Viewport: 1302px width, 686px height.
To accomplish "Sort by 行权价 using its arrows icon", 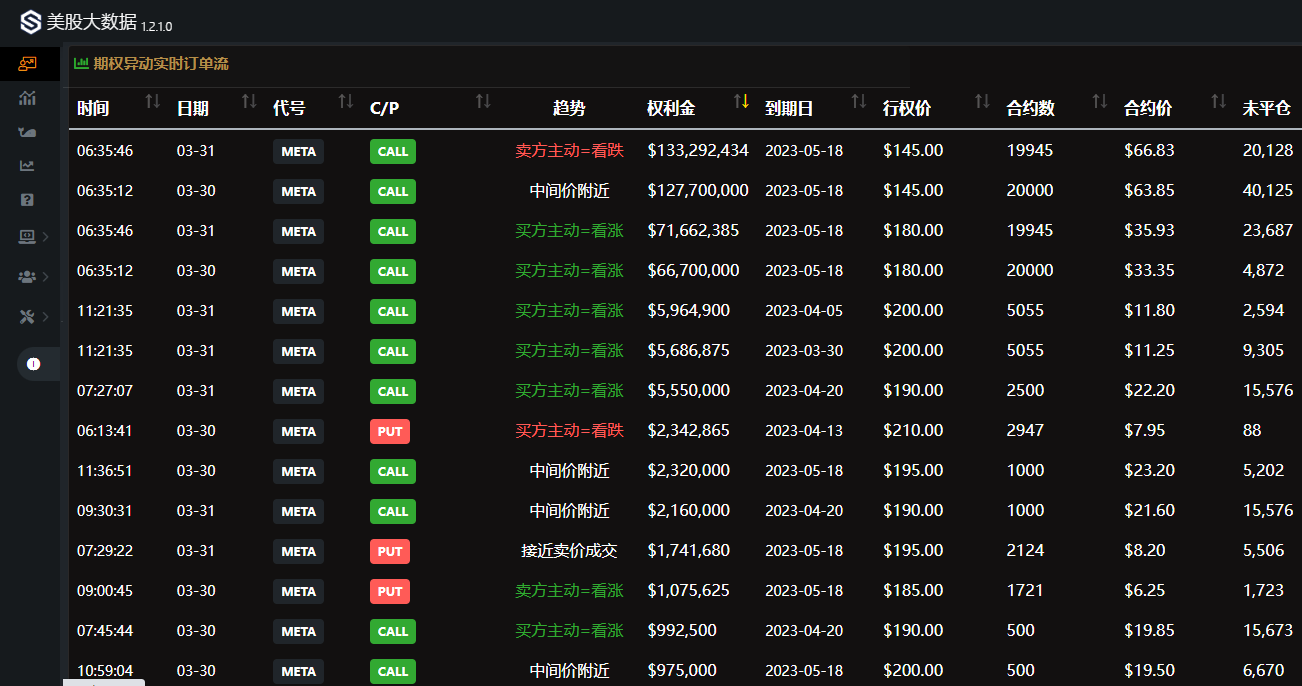I will (x=983, y=101).
